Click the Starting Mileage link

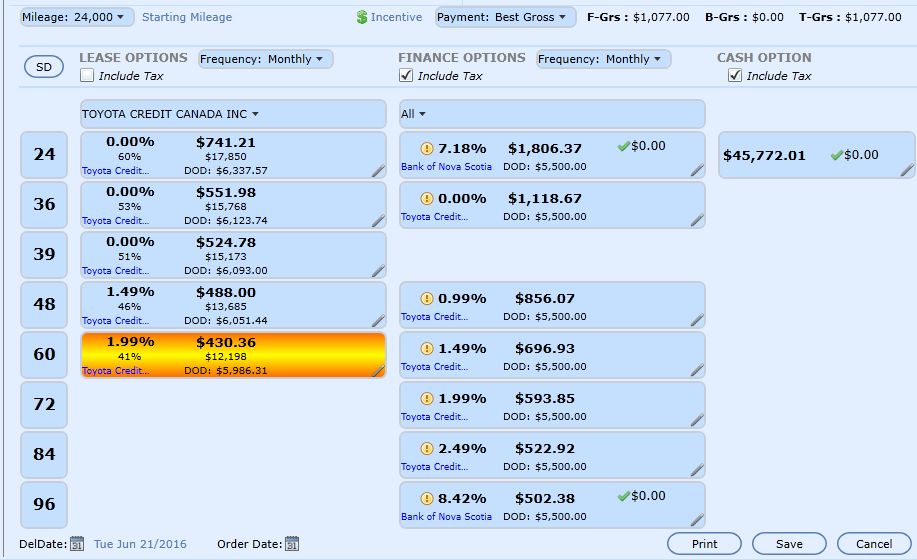coord(187,17)
